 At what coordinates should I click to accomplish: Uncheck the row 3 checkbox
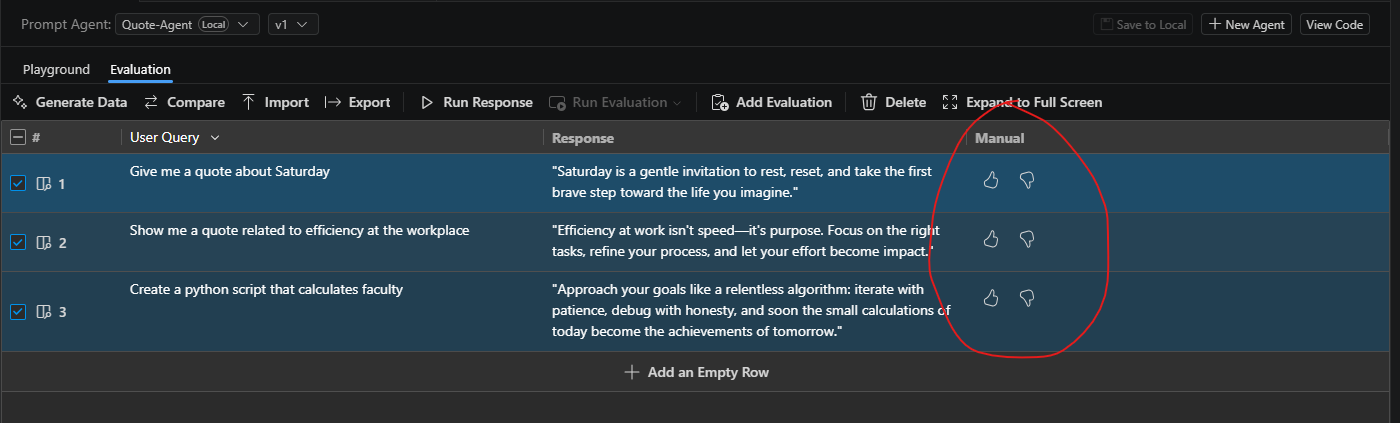pos(18,312)
